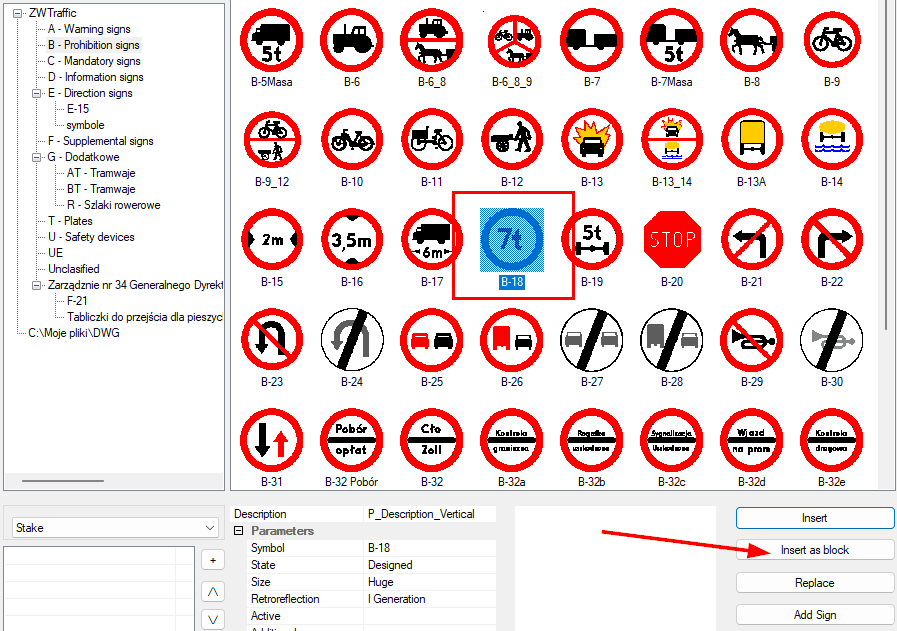The image size is (897, 631).
Task: Select U - Safety devices category
Action: tap(91, 237)
